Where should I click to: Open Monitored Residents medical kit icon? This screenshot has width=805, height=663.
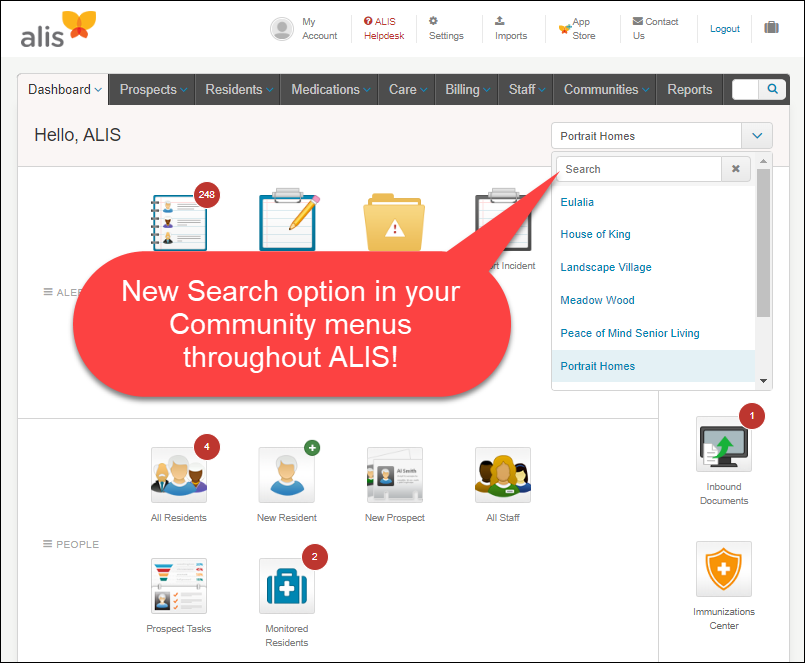(x=287, y=586)
